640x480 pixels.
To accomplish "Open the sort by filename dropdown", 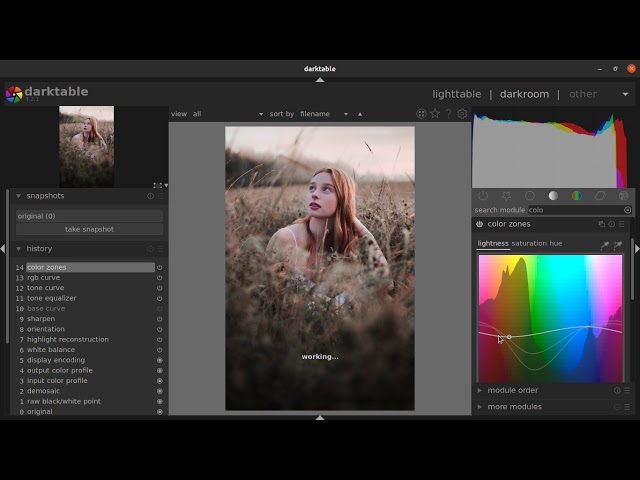I will 324,114.
